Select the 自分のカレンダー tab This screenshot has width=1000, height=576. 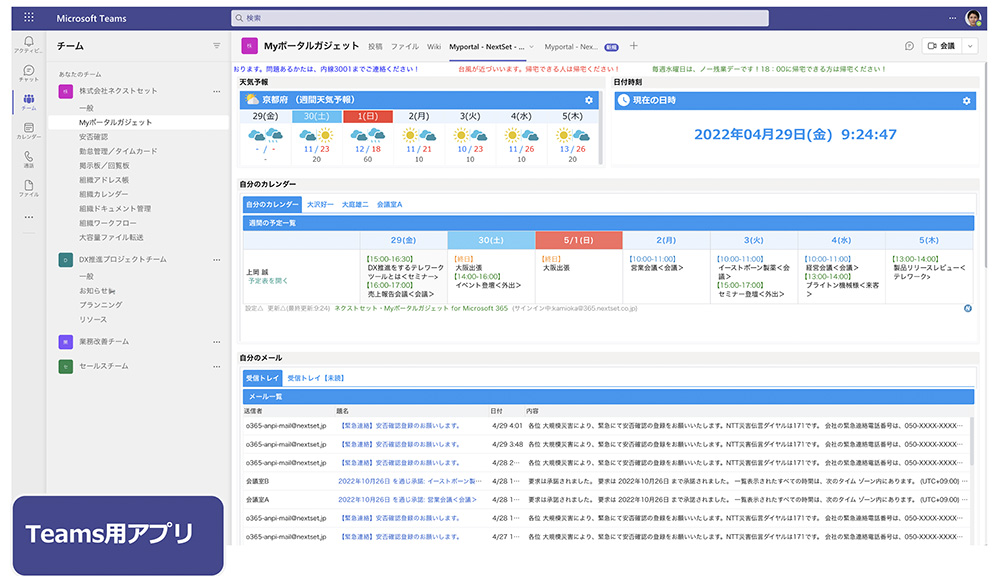click(272, 204)
